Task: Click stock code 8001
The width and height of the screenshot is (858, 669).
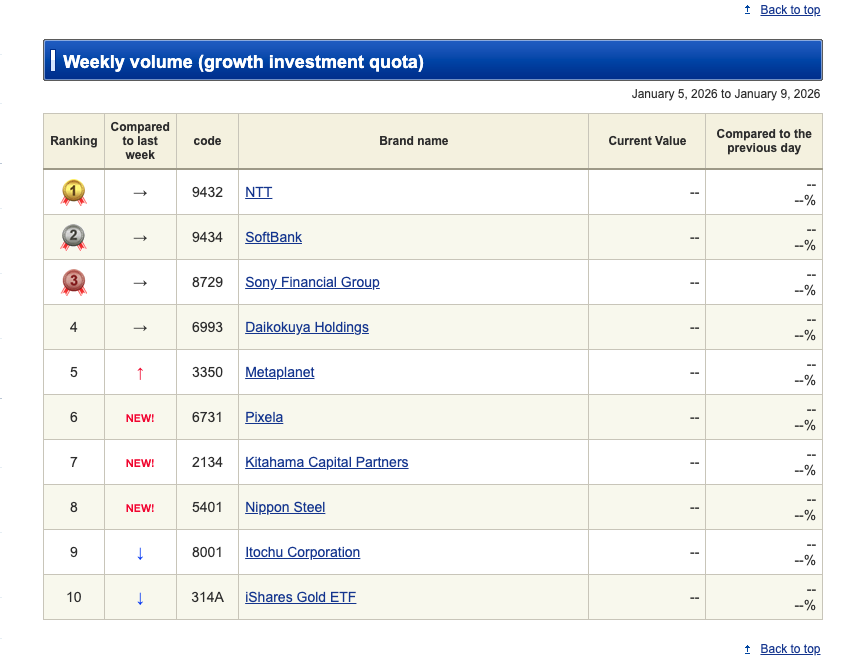Action: click(207, 552)
